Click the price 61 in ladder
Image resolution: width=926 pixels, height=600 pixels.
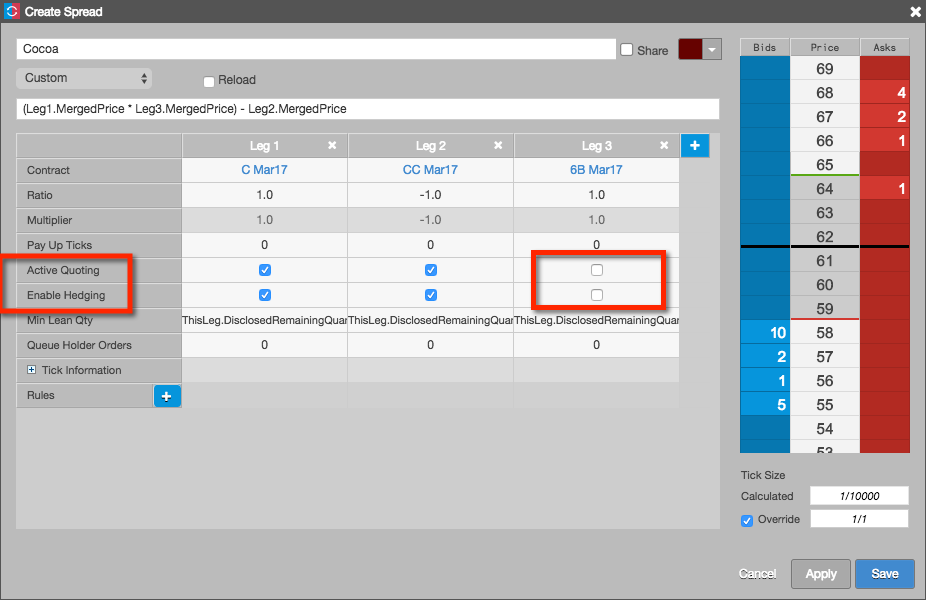(x=824, y=260)
